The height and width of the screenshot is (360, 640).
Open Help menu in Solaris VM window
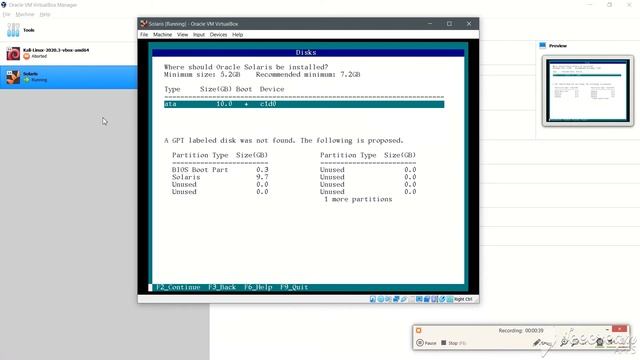pyautogui.click(x=238, y=35)
